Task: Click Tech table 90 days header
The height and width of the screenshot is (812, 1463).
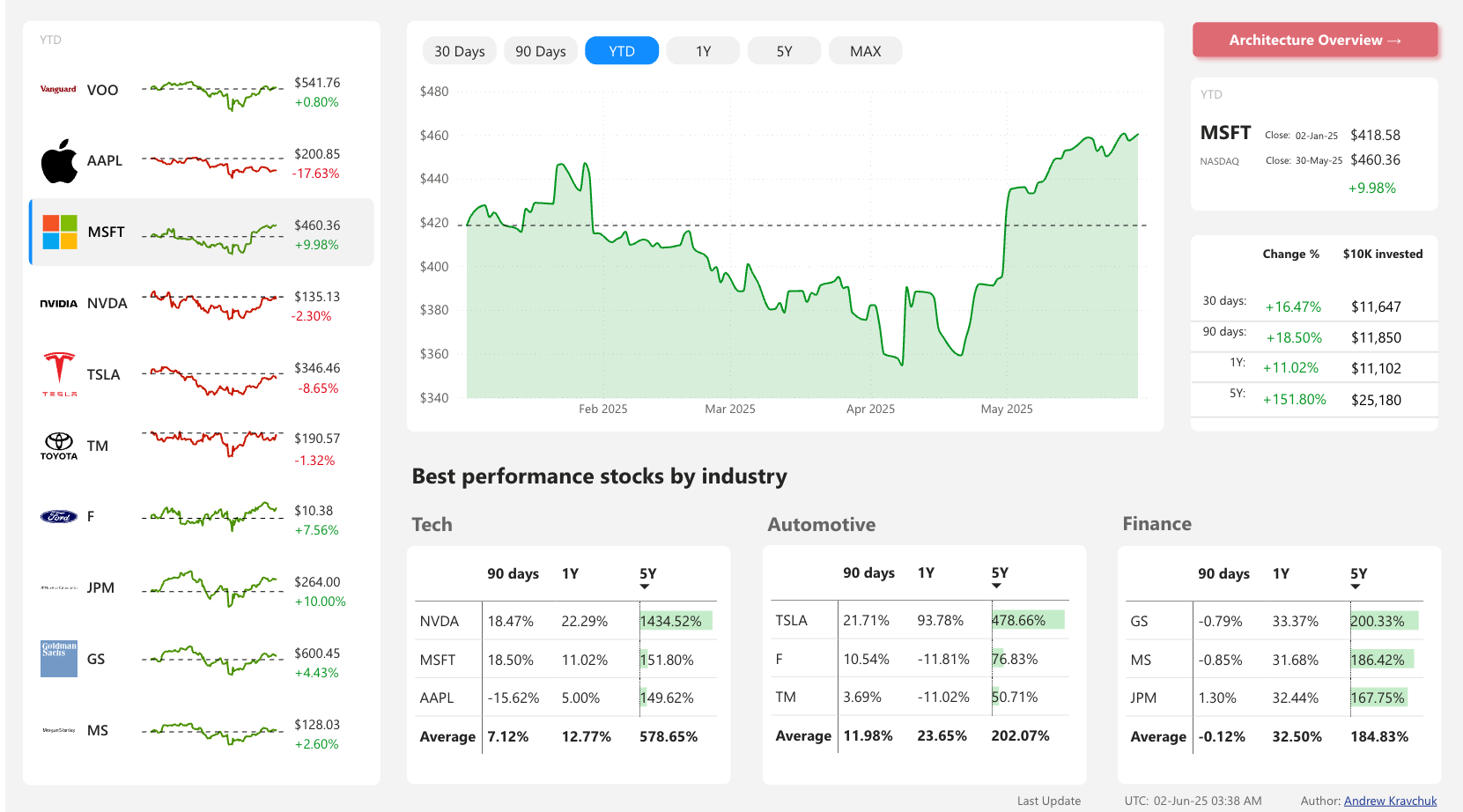Action: (x=513, y=573)
